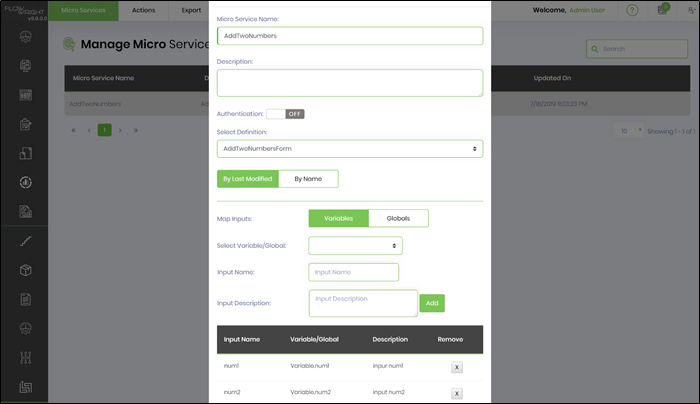This screenshot has height=404, width=700.
Task: Switch Map Inputs to Globals
Action: pos(398,218)
